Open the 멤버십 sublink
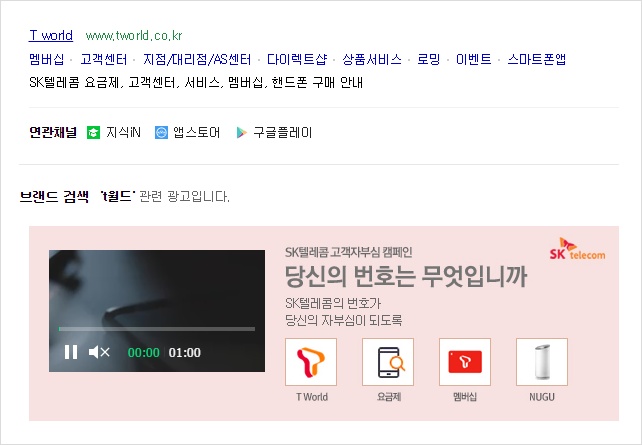This screenshot has height=445, width=642. 47,59
